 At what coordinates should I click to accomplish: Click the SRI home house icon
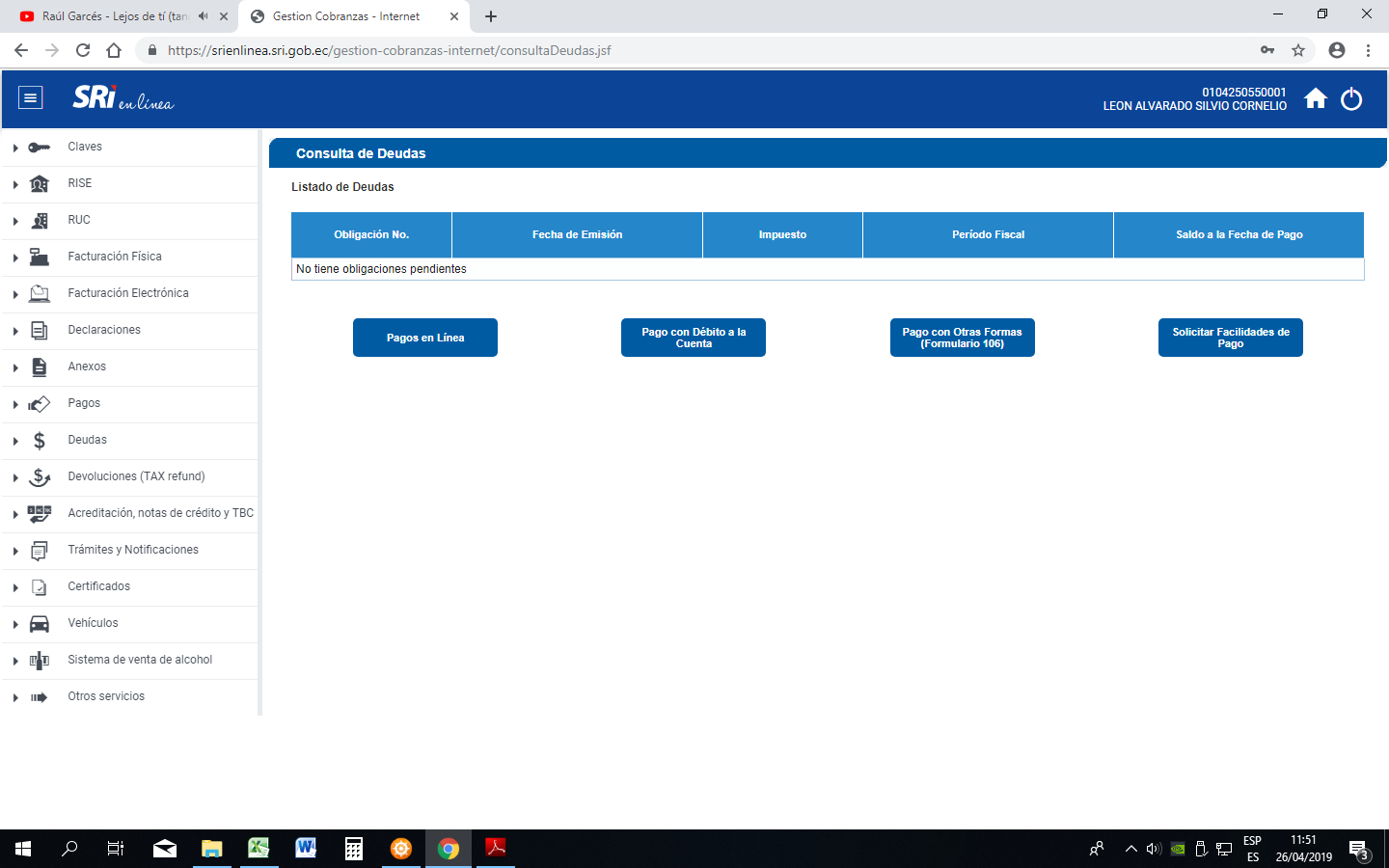(x=1315, y=98)
